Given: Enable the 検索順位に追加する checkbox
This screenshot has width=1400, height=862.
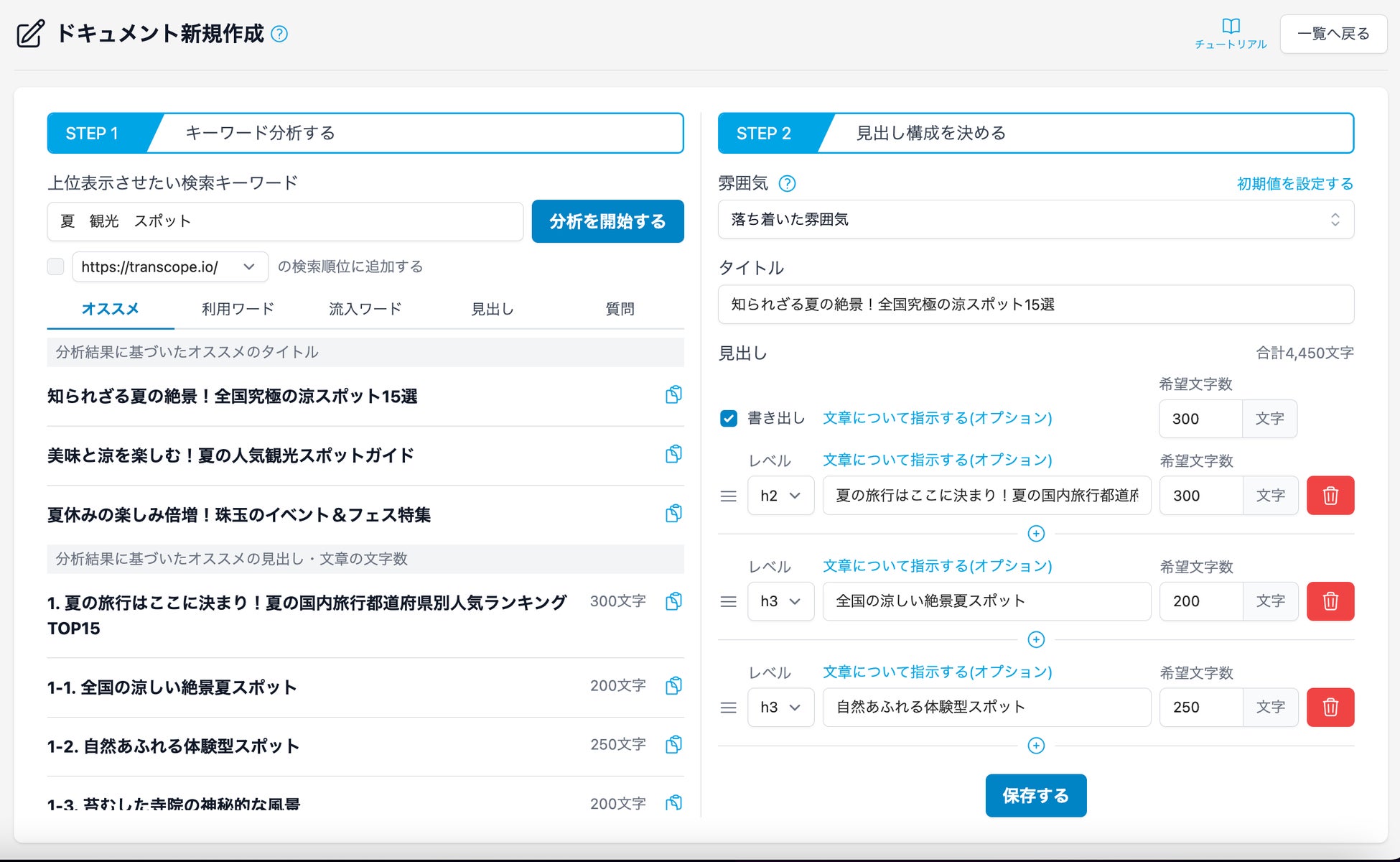Looking at the screenshot, I should click(55, 267).
